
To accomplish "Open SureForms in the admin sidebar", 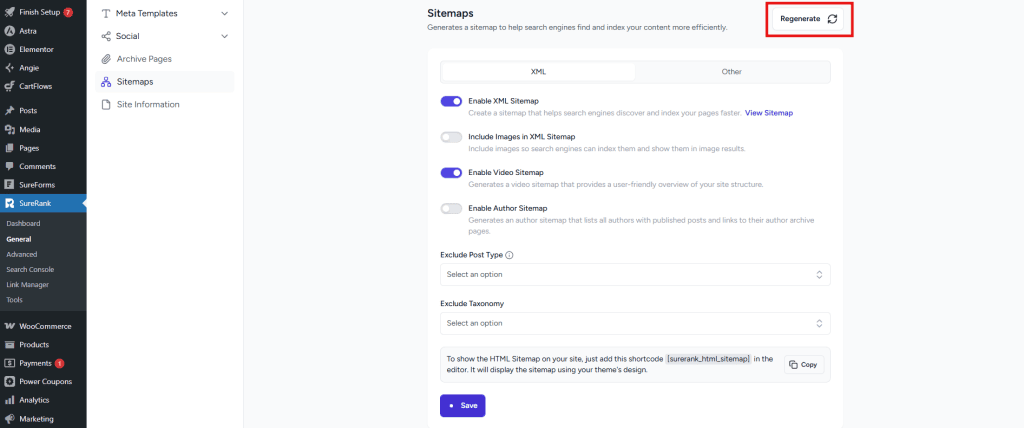I will (38, 185).
